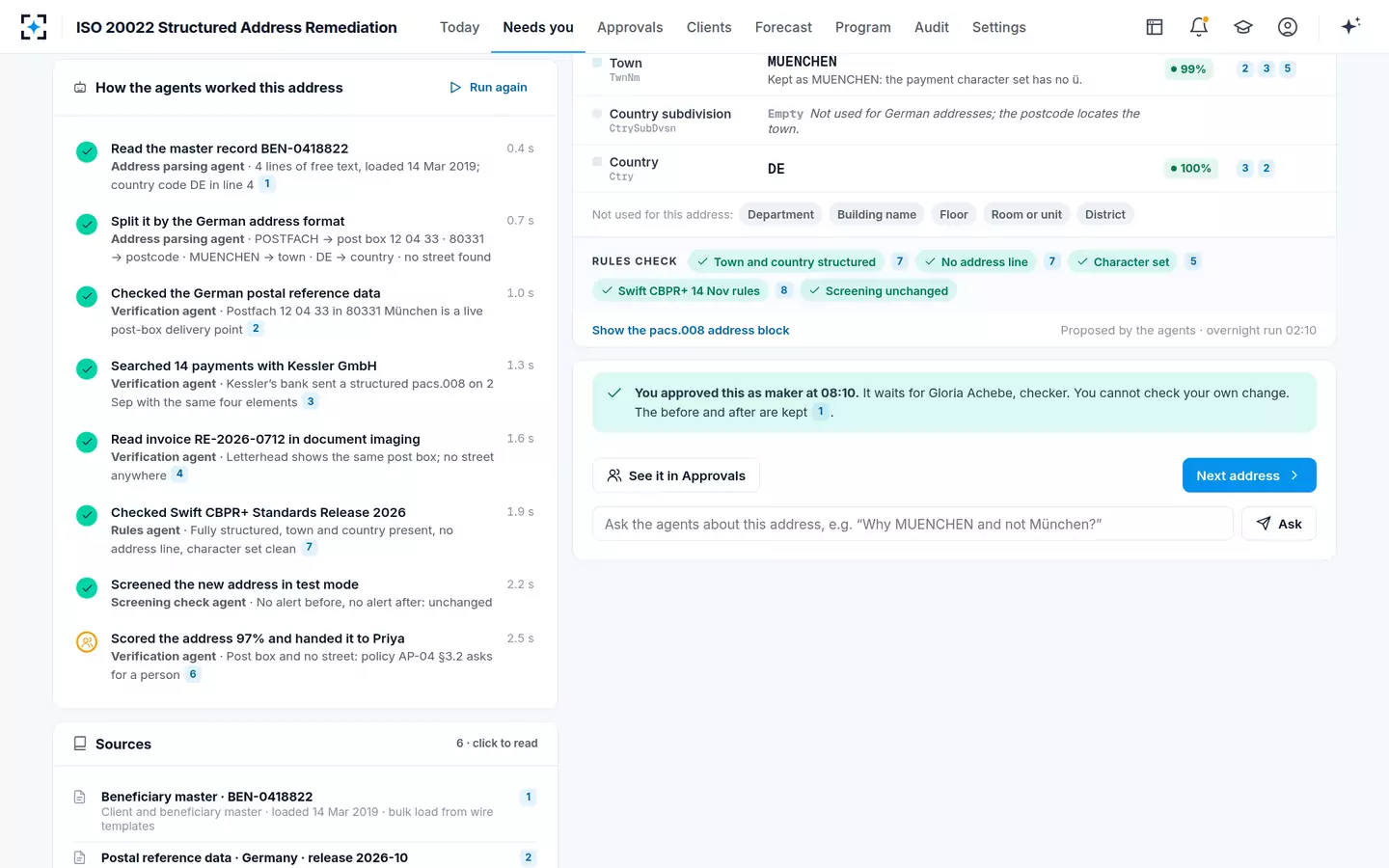The height and width of the screenshot is (868, 1389).
Task: Show the pacs.008 address block
Action: pyautogui.click(x=691, y=330)
